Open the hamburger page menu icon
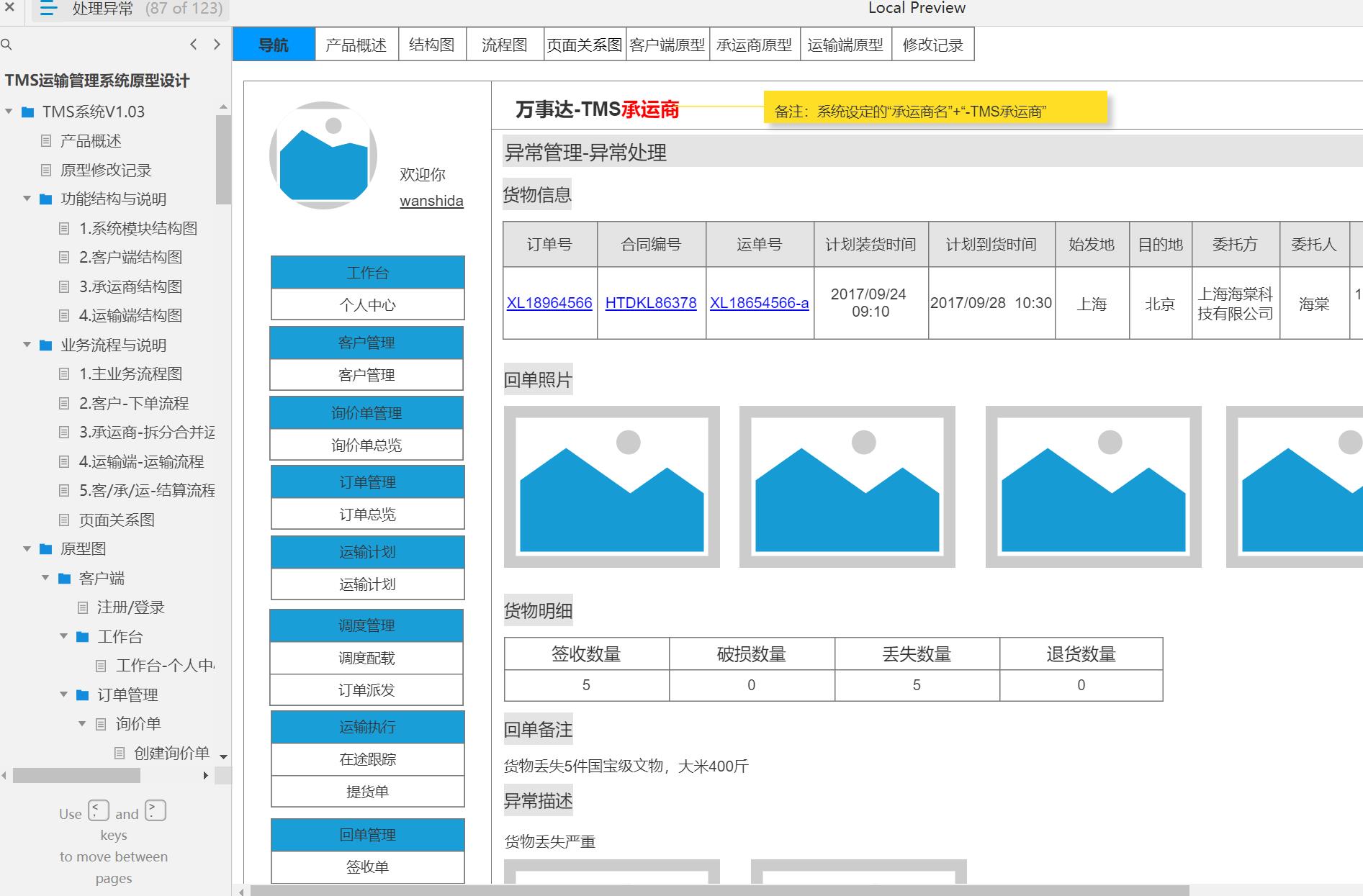Image resolution: width=1363 pixels, height=896 pixels. pos(48,9)
